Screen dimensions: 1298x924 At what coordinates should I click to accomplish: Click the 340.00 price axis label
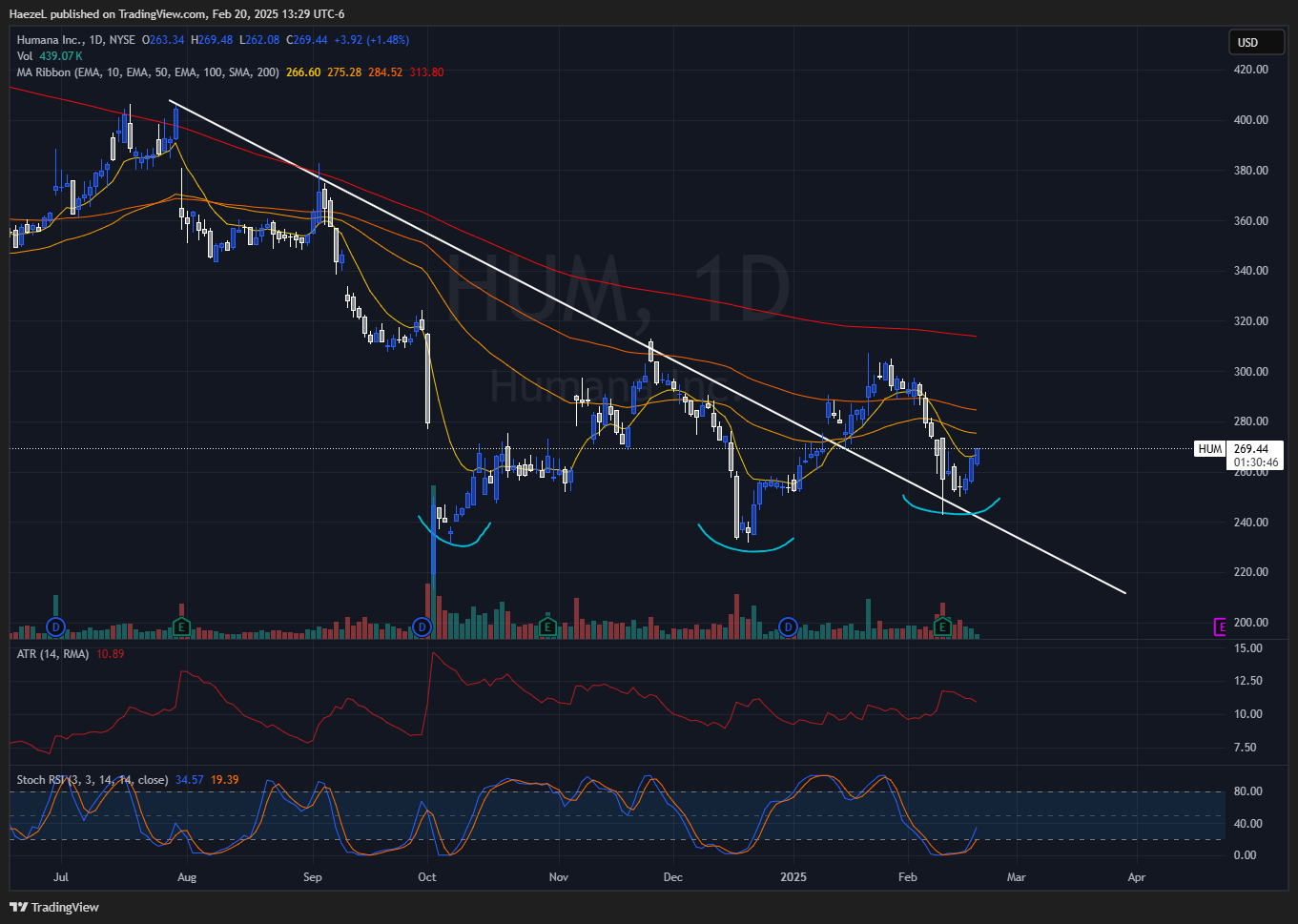click(x=1250, y=271)
